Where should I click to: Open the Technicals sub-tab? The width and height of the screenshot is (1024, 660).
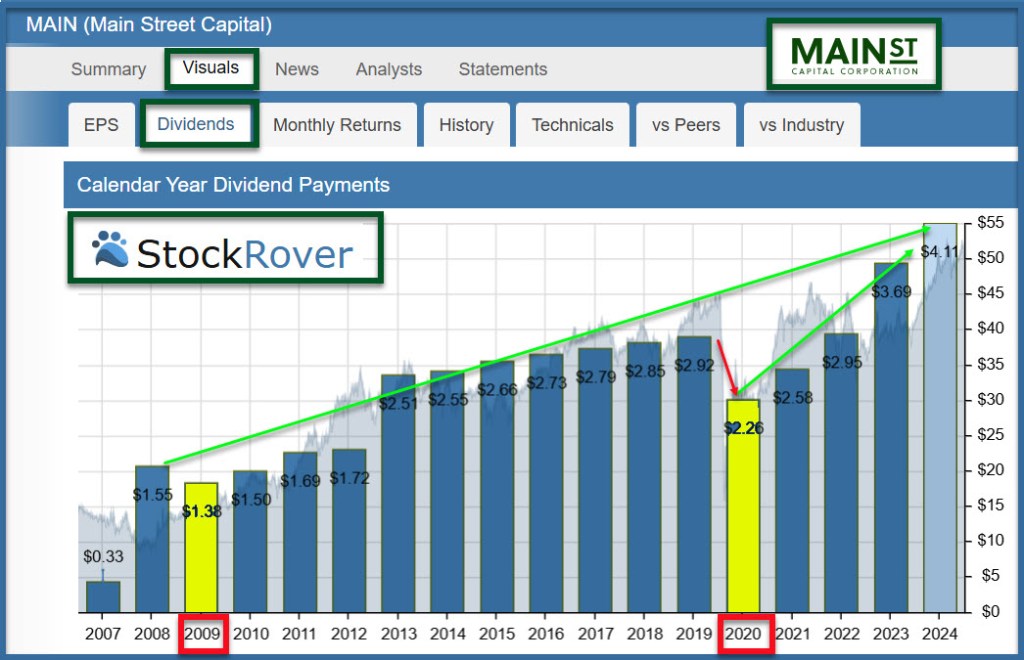pyautogui.click(x=572, y=125)
